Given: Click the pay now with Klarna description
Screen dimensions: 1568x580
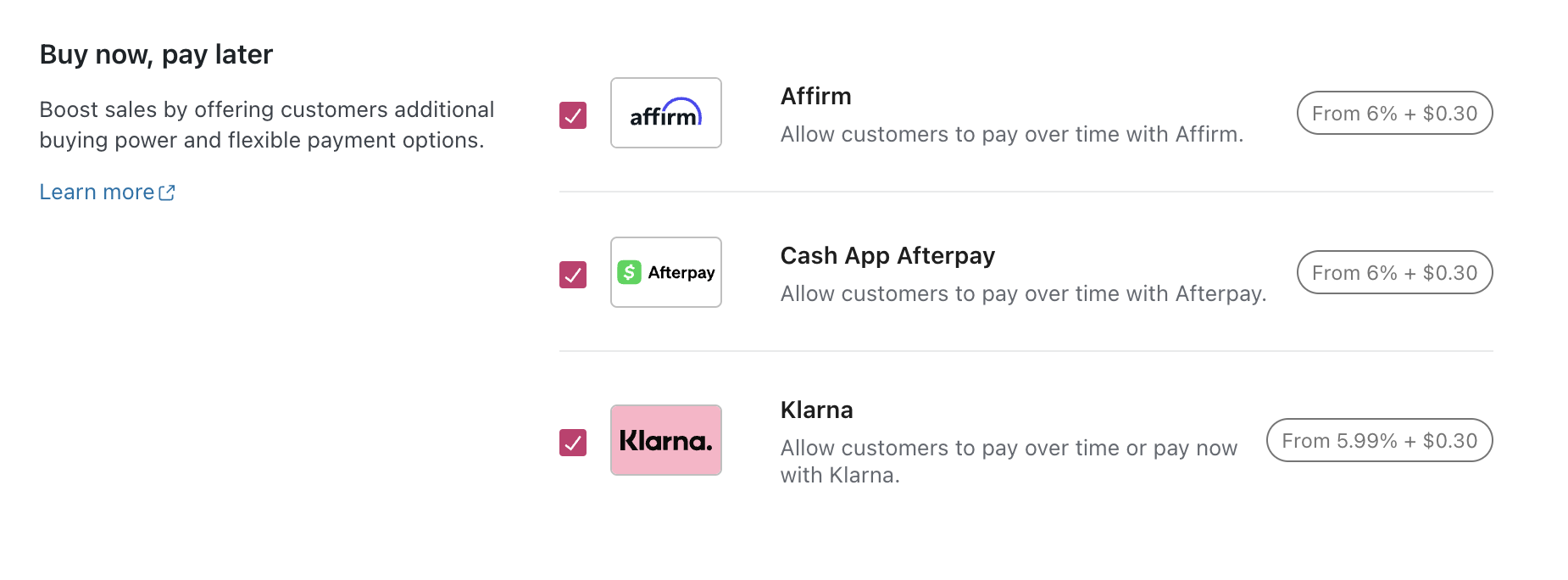Looking at the screenshot, I should tap(1009, 461).
